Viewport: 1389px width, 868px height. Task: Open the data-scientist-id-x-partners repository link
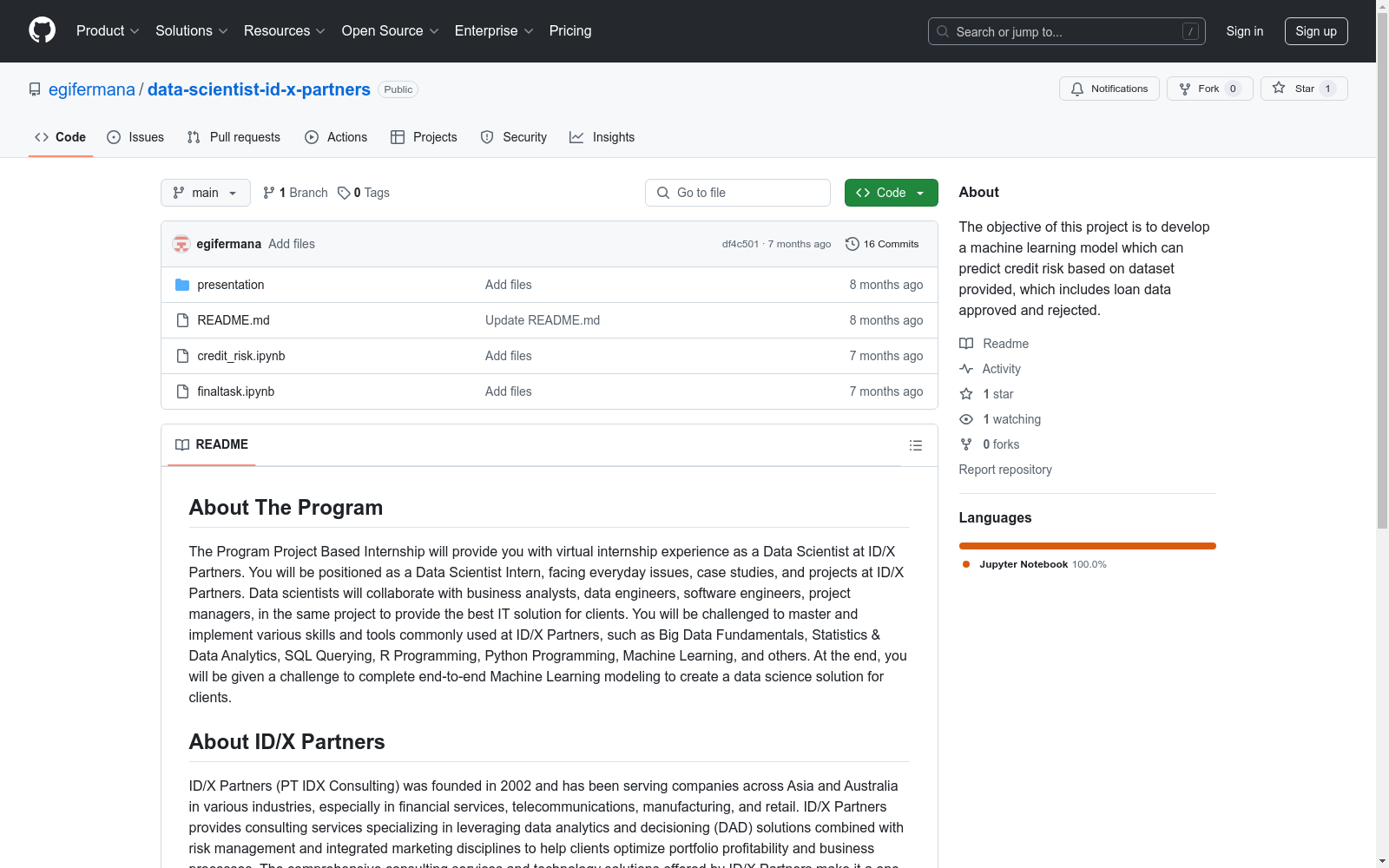coord(259,89)
